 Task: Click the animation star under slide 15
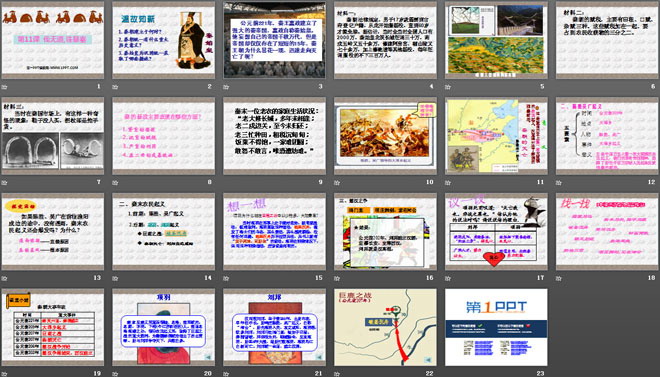click(226, 278)
